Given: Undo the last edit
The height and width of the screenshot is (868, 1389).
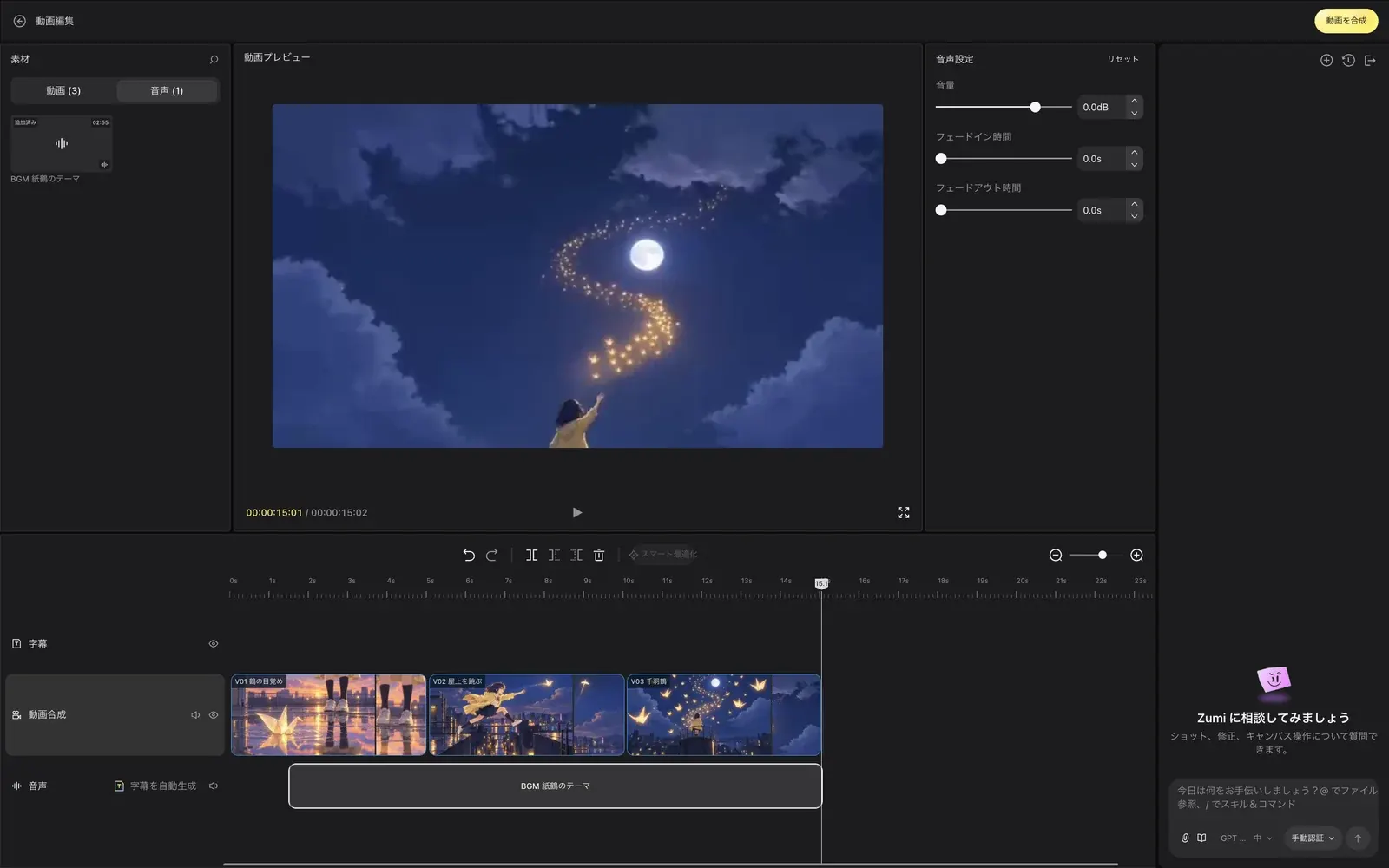Looking at the screenshot, I should pos(469,555).
